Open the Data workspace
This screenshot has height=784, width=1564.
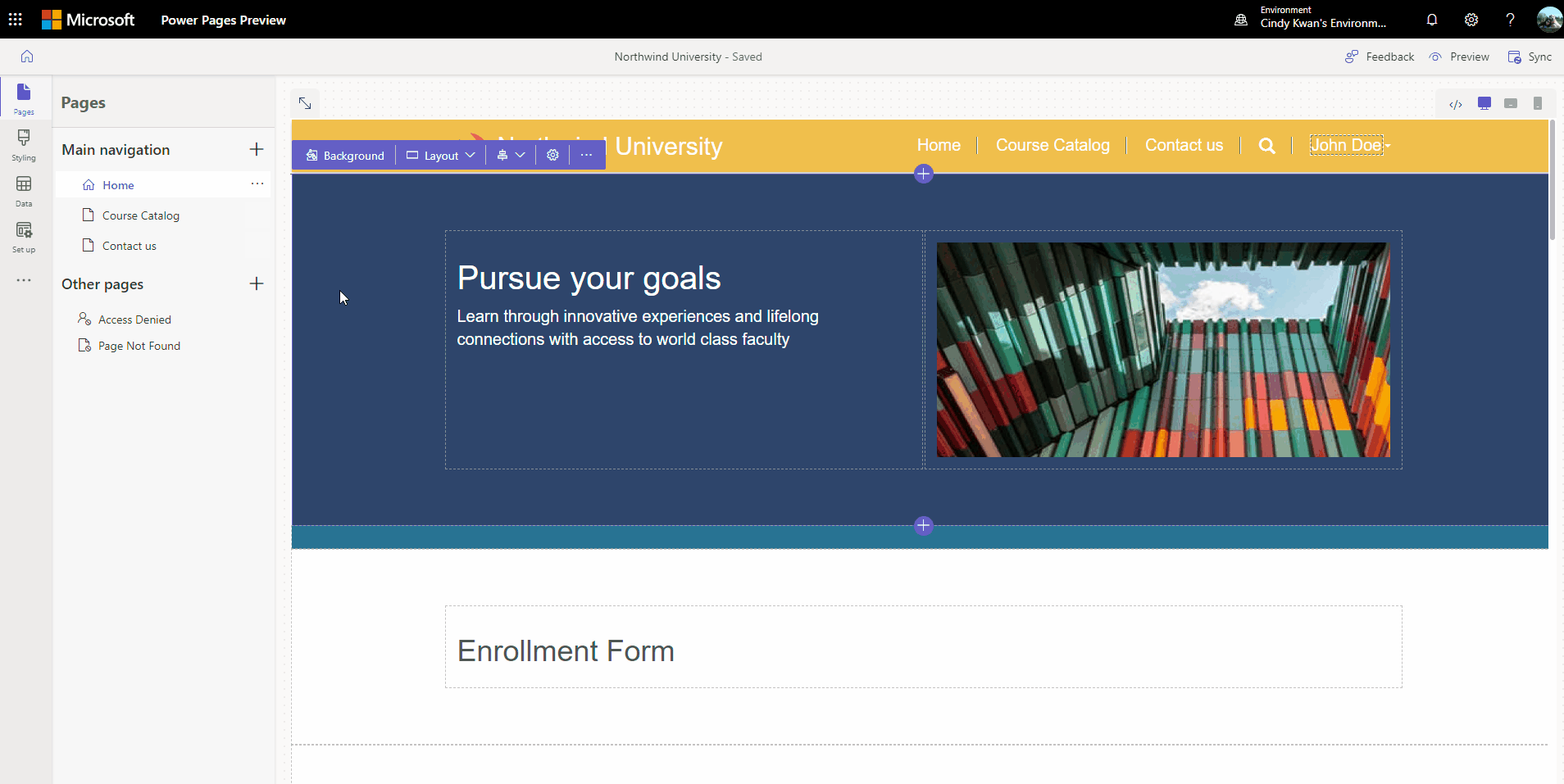tap(24, 190)
